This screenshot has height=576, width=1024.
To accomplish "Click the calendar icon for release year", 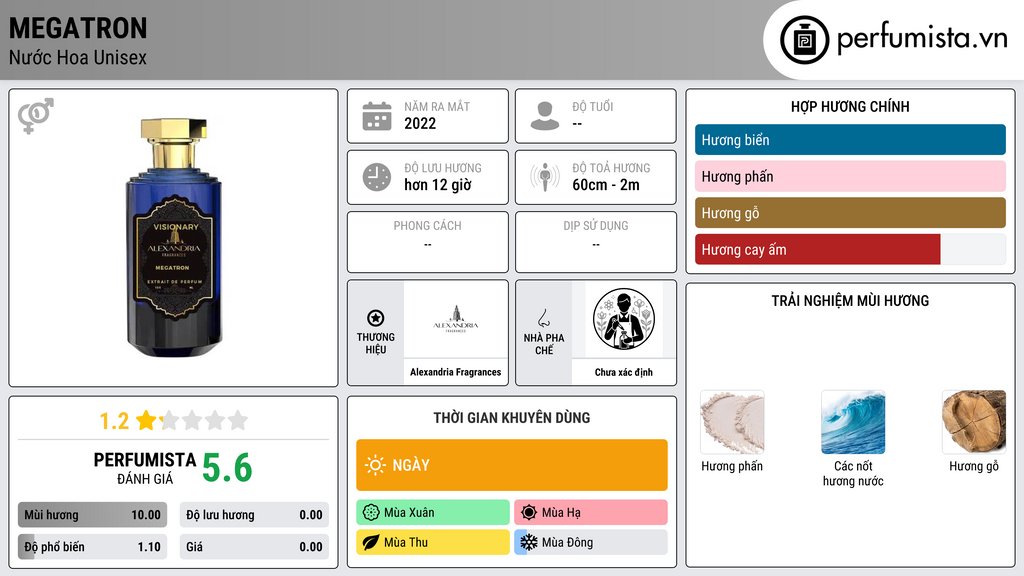I will (x=377, y=116).
